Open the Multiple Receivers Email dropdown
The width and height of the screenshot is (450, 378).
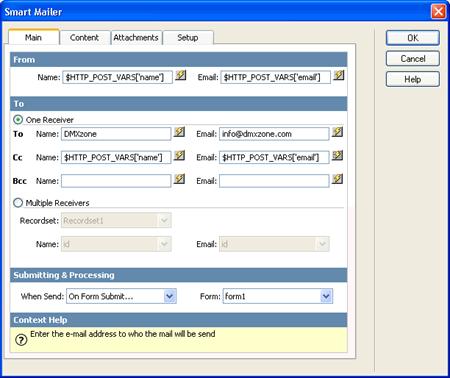click(274, 244)
